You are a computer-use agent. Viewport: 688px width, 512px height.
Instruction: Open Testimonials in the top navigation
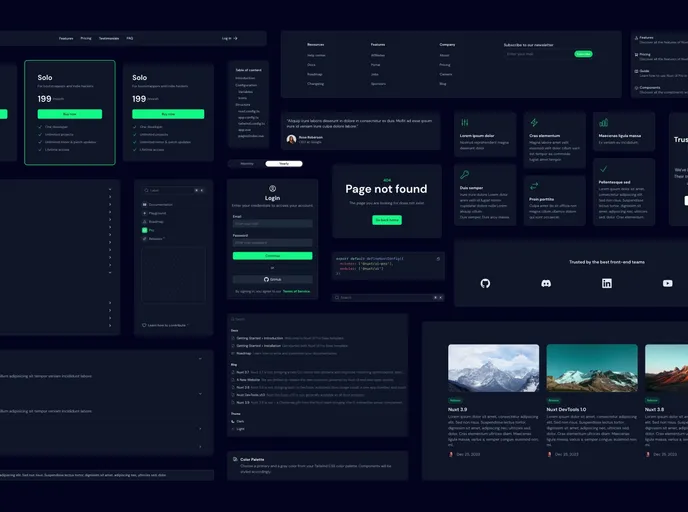click(x=109, y=38)
